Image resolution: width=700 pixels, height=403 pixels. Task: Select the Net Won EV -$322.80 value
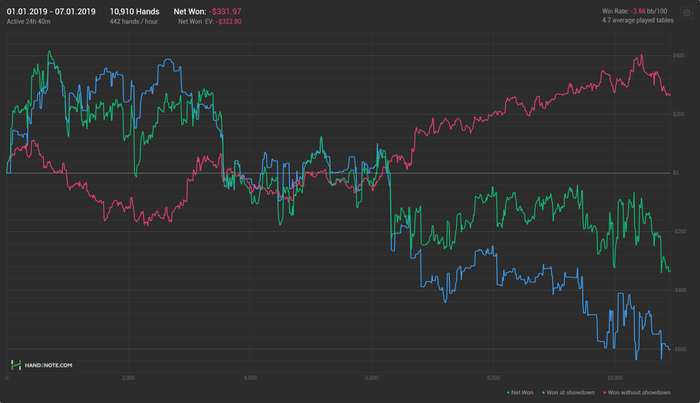(229, 21)
